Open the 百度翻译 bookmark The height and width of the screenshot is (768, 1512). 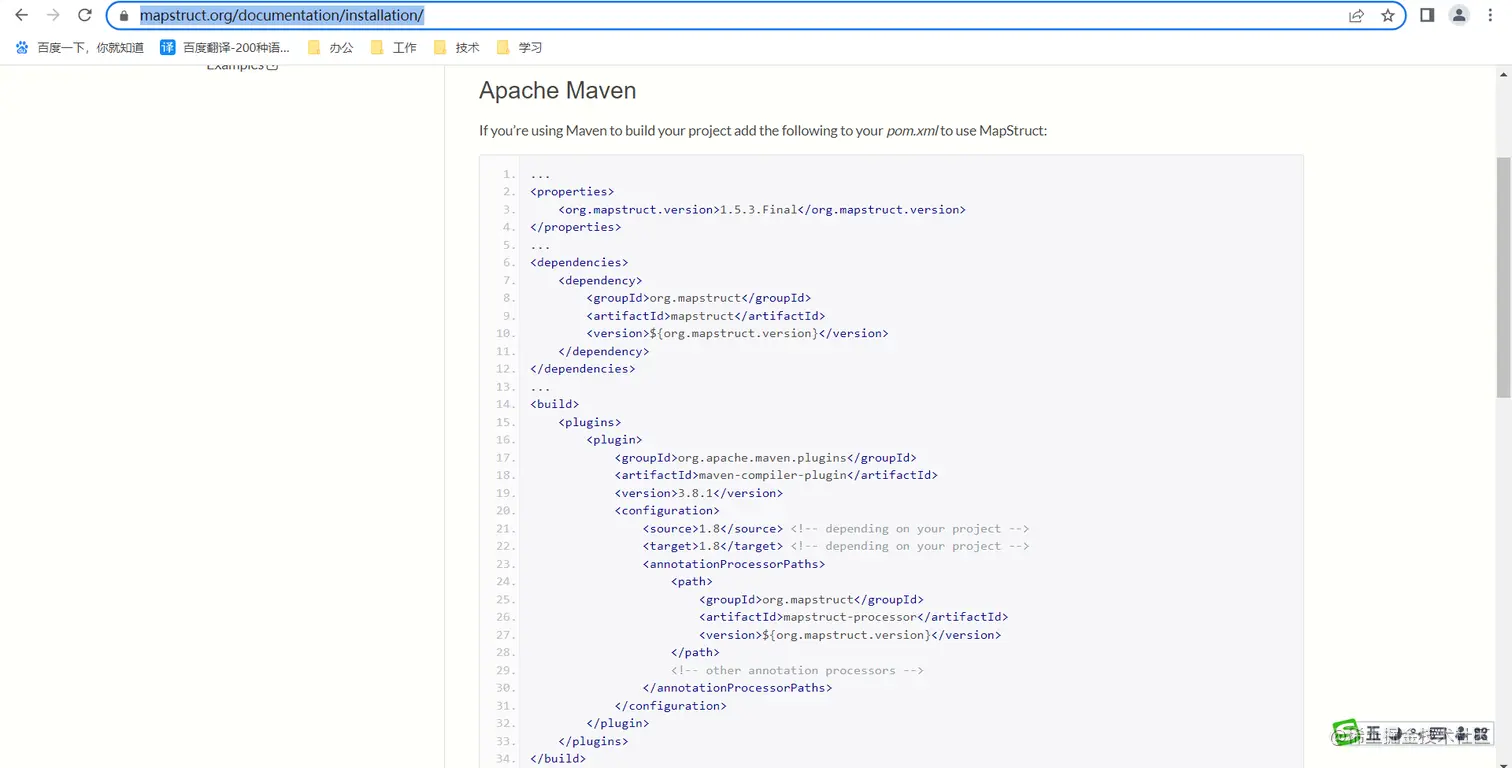[225, 47]
